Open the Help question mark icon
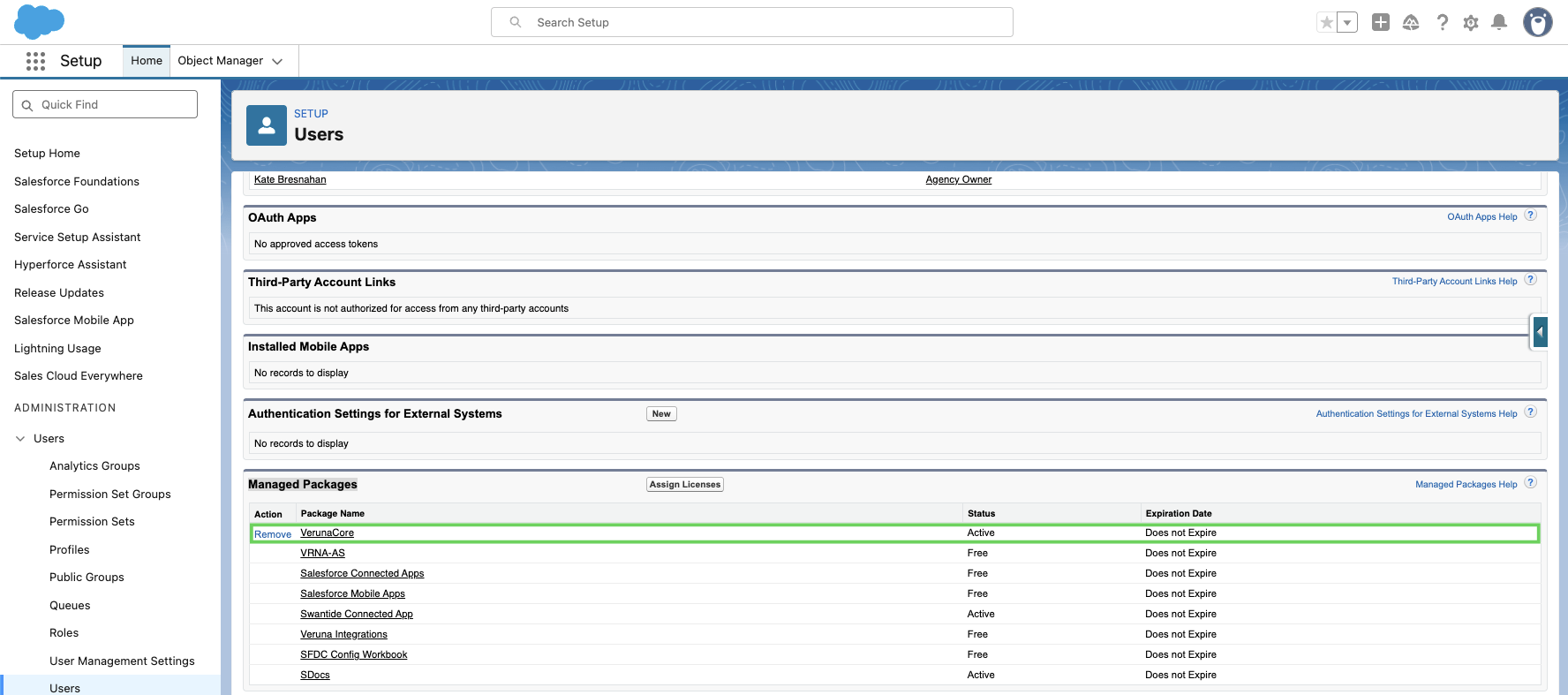The height and width of the screenshot is (695, 1568). click(1442, 22)
